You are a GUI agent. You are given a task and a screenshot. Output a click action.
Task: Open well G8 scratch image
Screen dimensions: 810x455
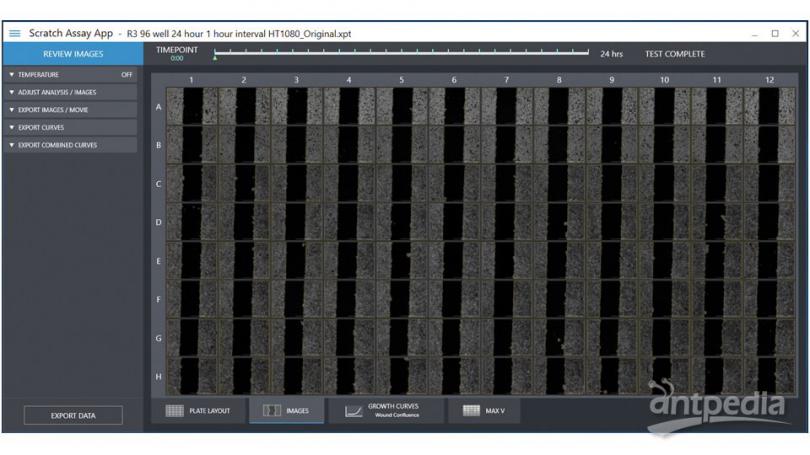tap(559, 338)
